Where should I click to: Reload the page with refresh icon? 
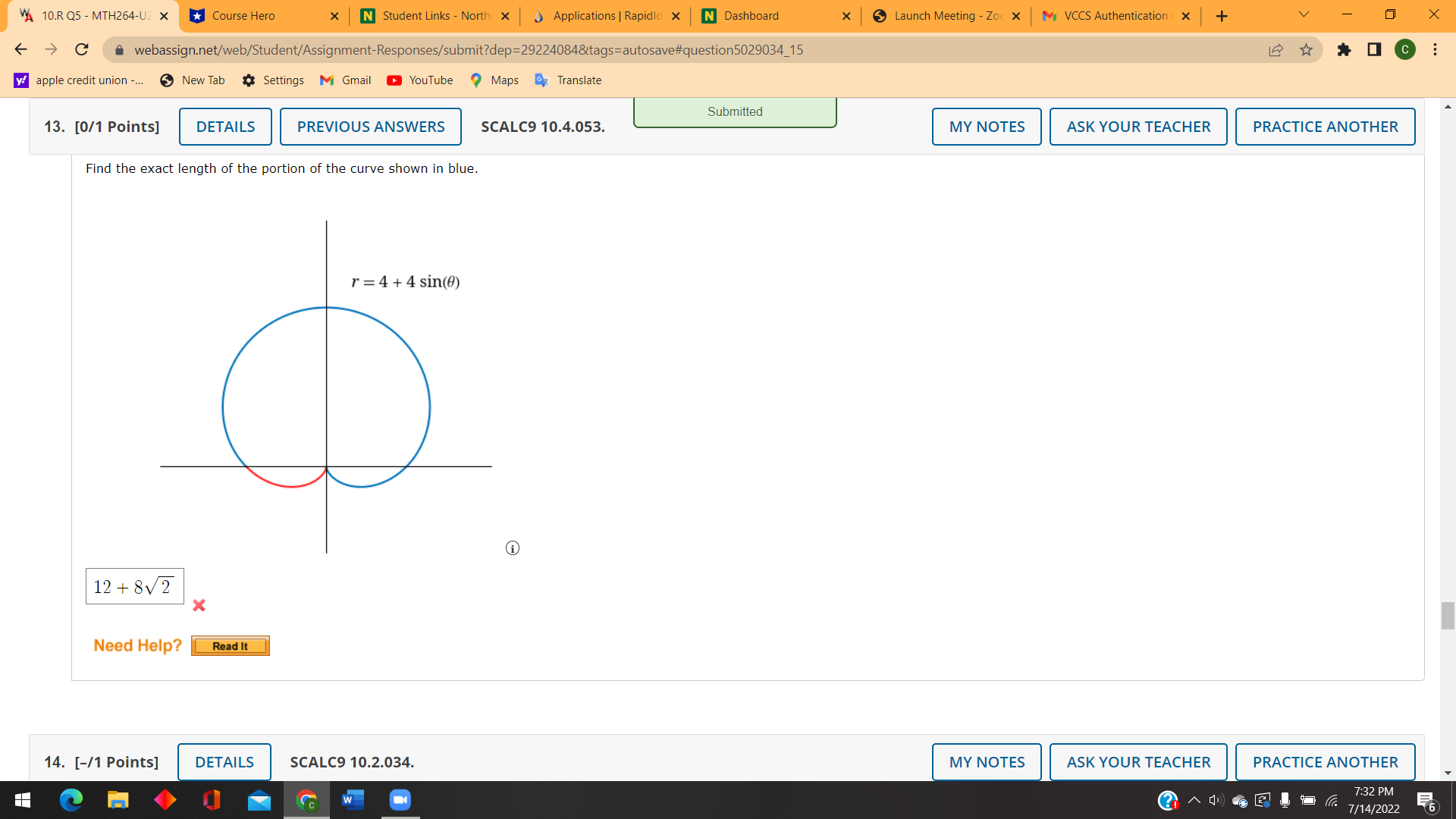click(x=82, y=50)
